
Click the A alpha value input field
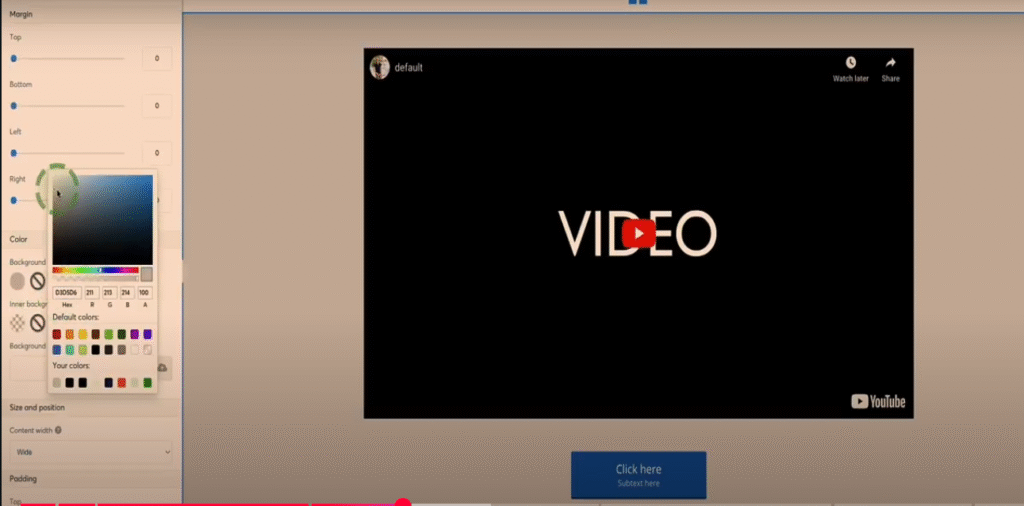[145, 293]
